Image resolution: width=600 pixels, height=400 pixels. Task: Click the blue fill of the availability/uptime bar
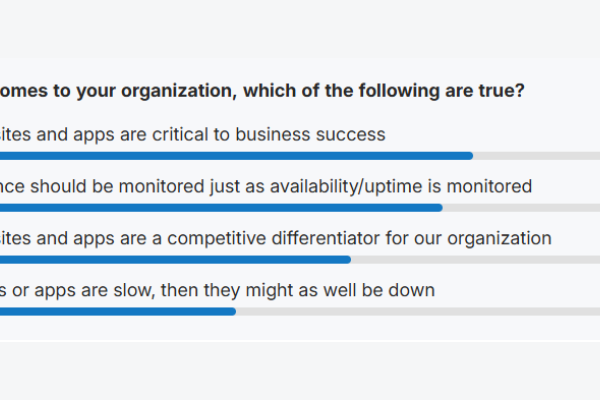pos(221,208)
